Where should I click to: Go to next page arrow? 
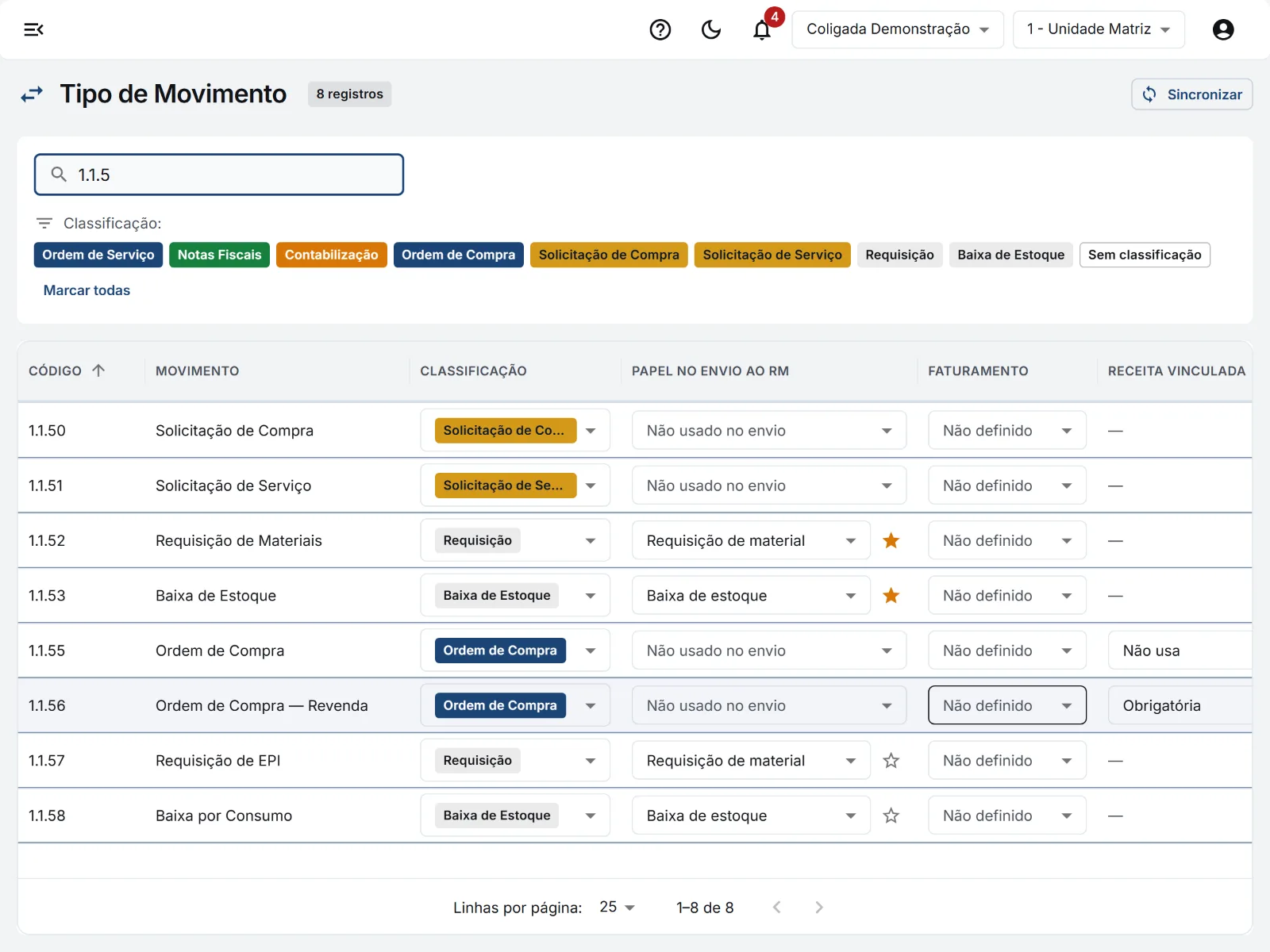(x=819, y=907)
